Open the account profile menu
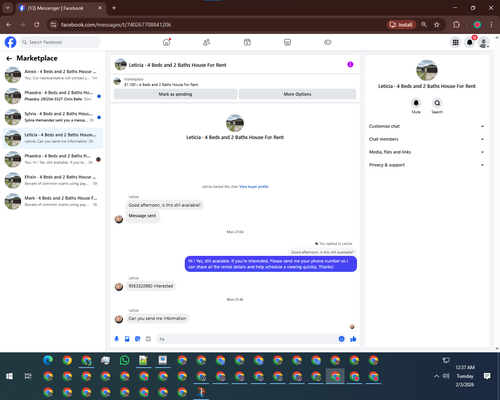 484,42
